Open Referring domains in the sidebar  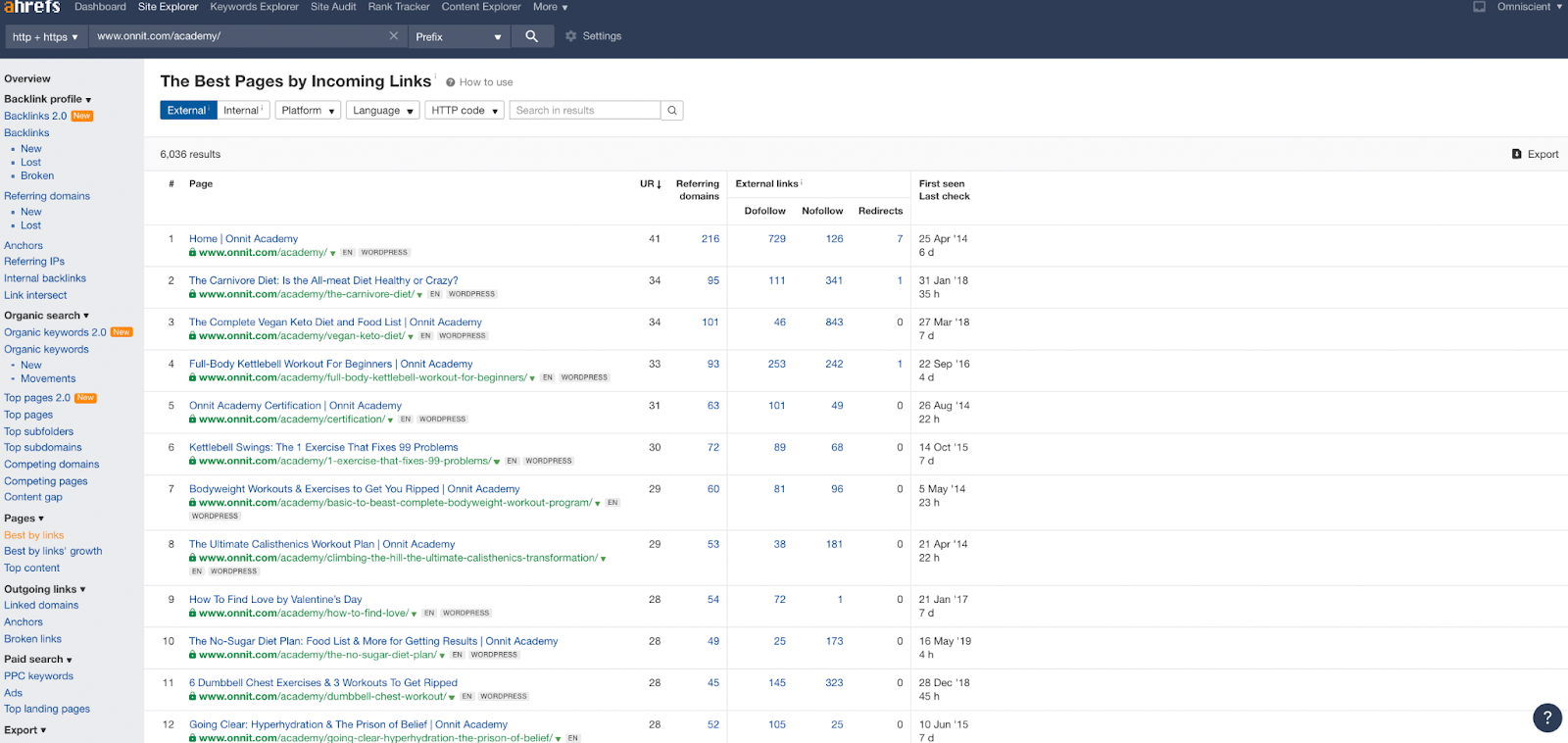pos(47,196)
